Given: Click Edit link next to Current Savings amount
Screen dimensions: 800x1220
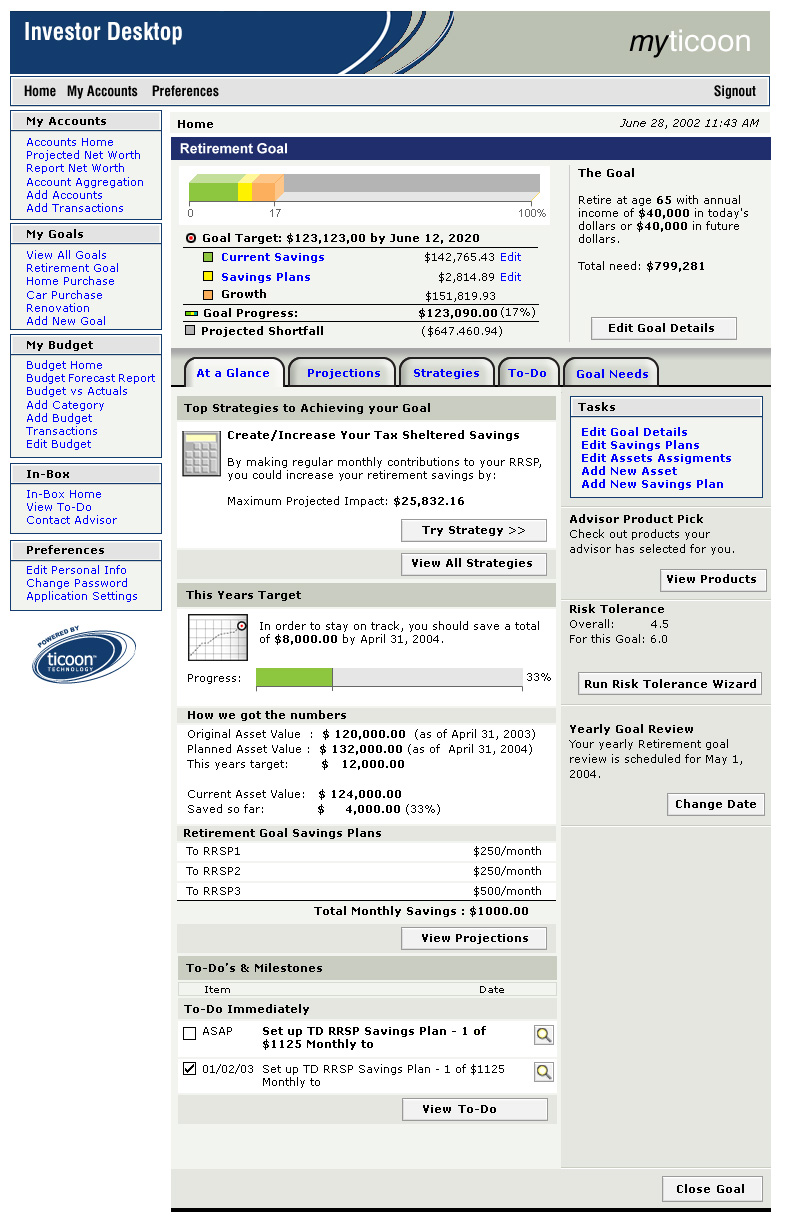Looking at the screenshot, I should 510,257.
